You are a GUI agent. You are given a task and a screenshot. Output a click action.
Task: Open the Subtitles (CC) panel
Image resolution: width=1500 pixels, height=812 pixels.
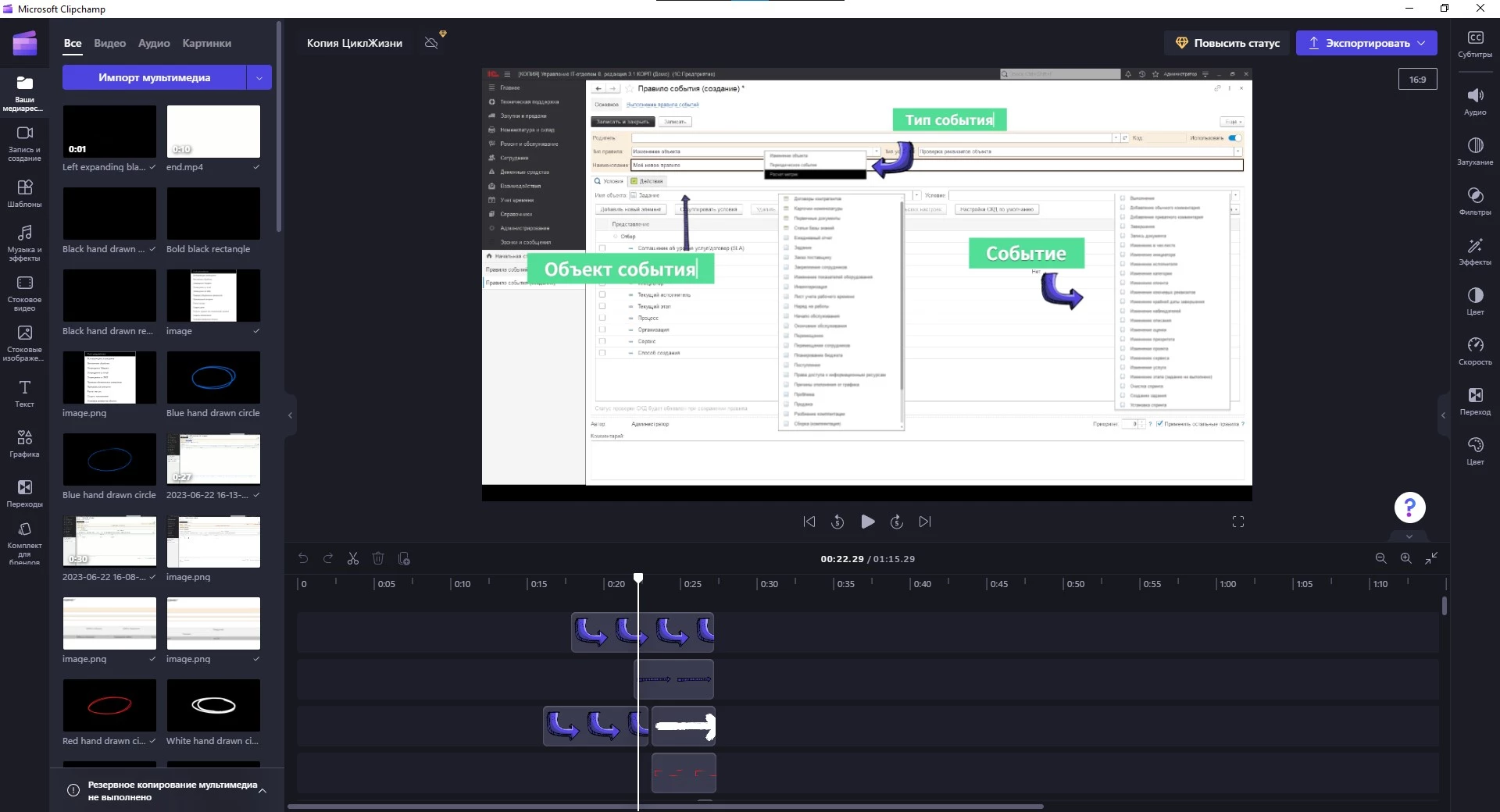point(1474,44)
